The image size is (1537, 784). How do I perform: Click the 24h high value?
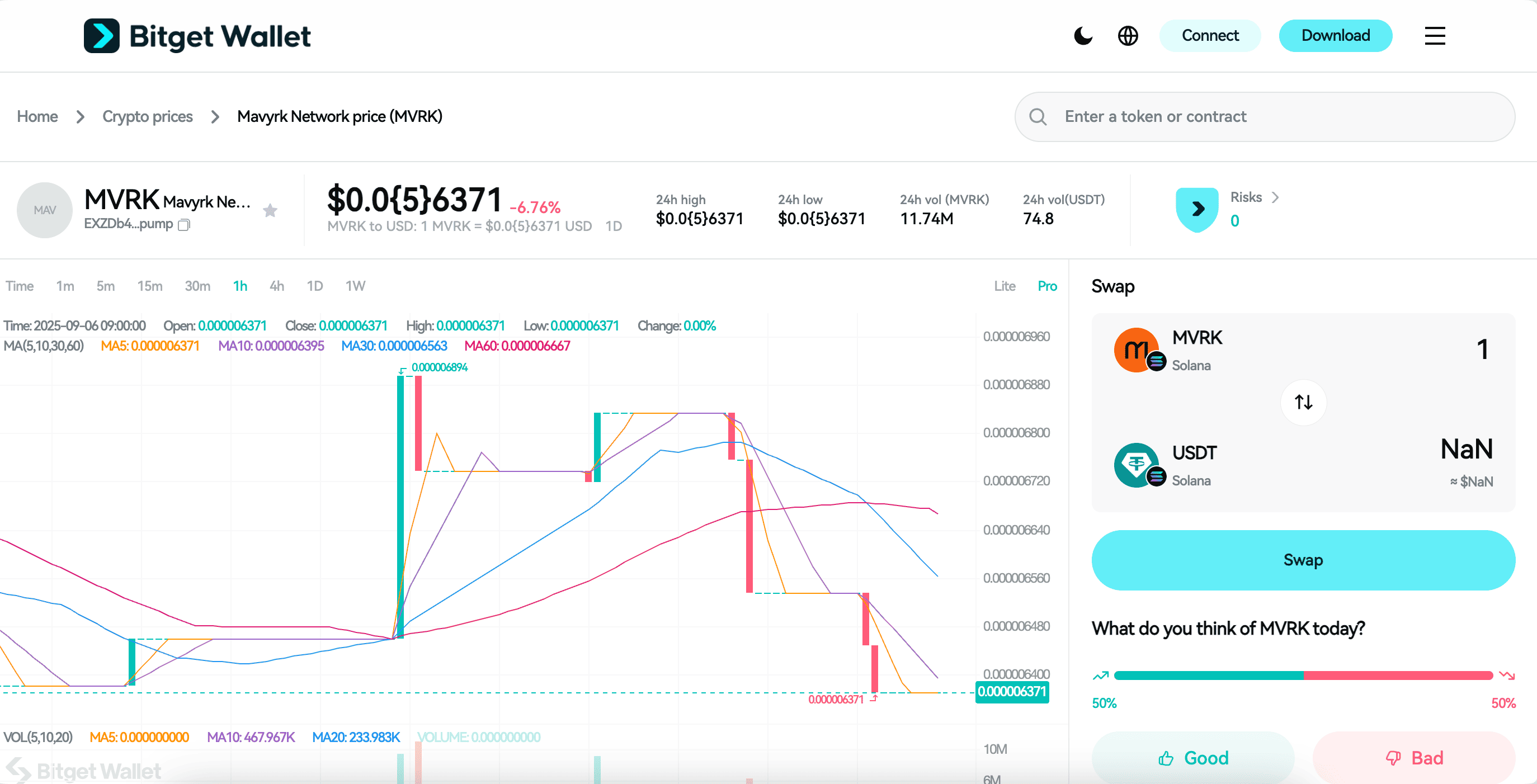click(x=699, y=219)
